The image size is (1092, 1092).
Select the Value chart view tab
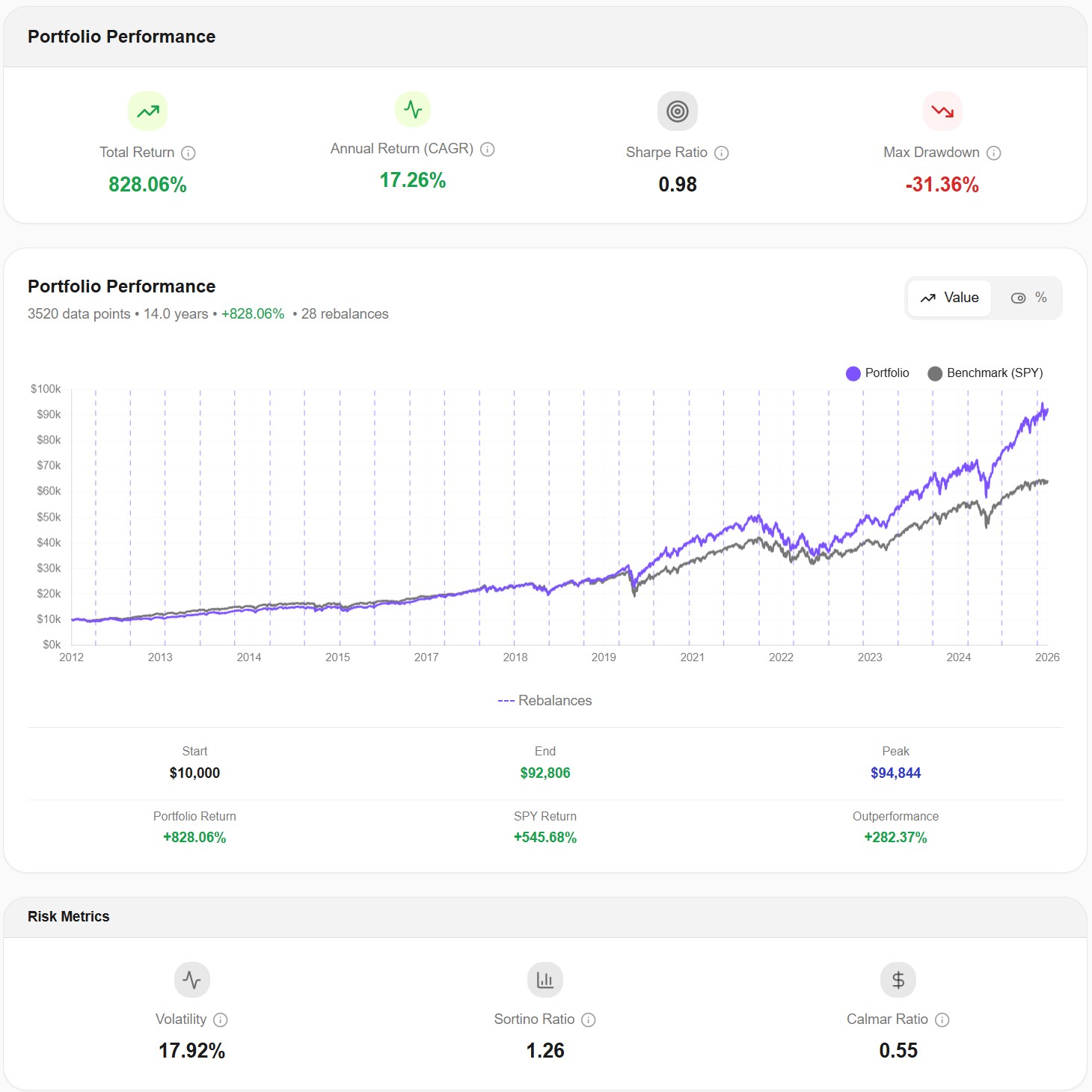(948, 298)
